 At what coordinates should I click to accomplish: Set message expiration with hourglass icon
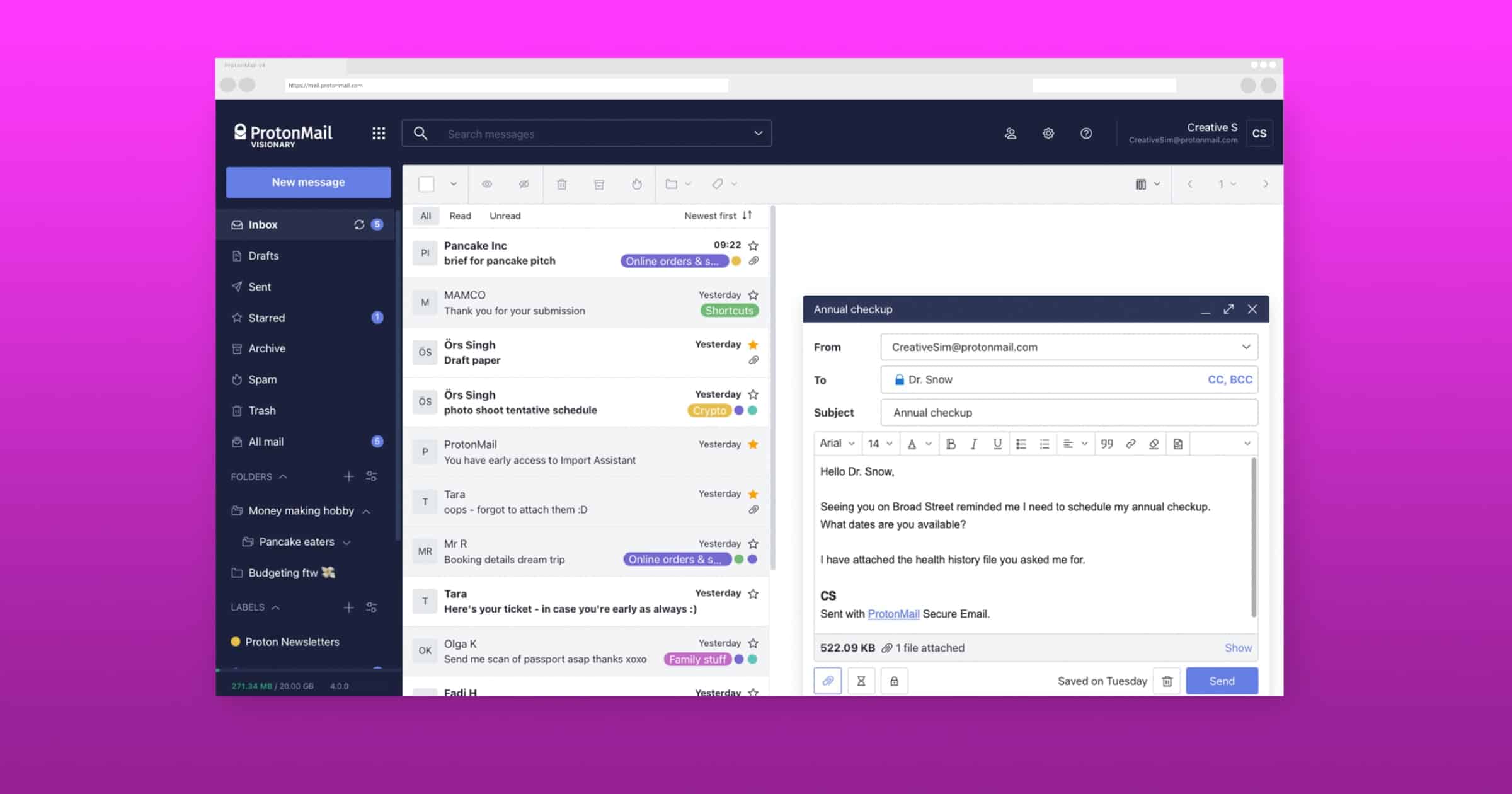coord(861,681)
